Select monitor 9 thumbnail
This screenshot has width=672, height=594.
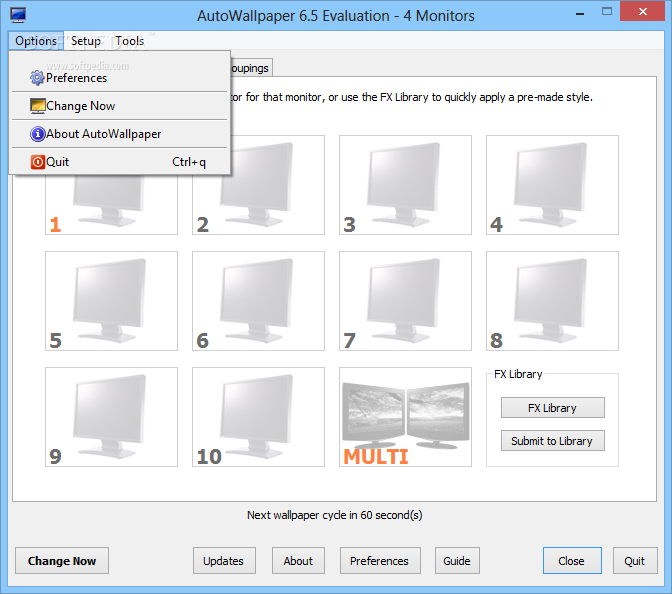111,417
